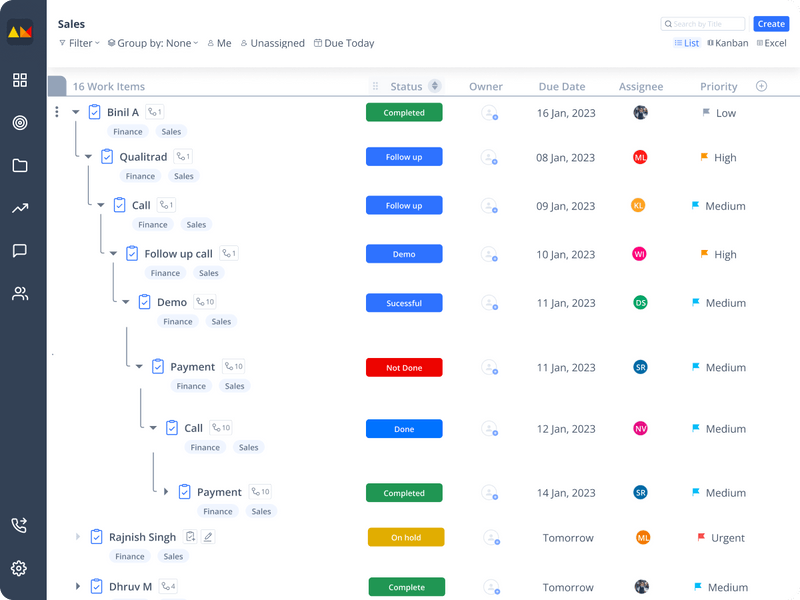This screenshot has height=600, width=800.
Task: Open the phone call icon in sidebar
Action: (x=19, y=525)
